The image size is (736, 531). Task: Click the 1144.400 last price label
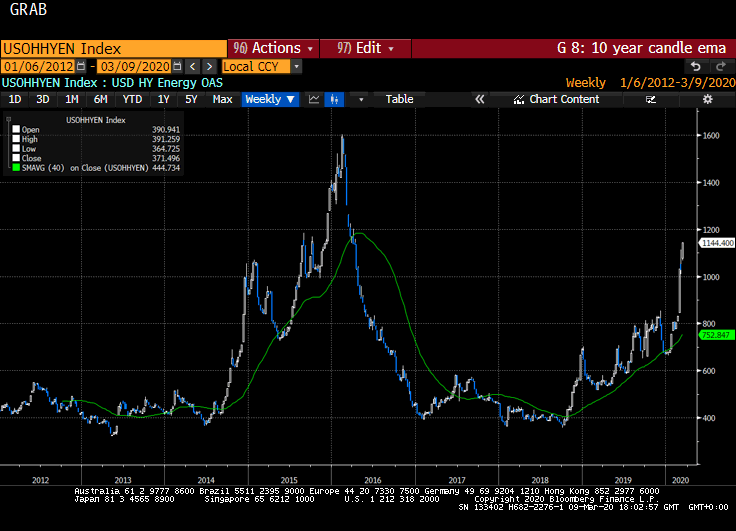click(717, 243)
